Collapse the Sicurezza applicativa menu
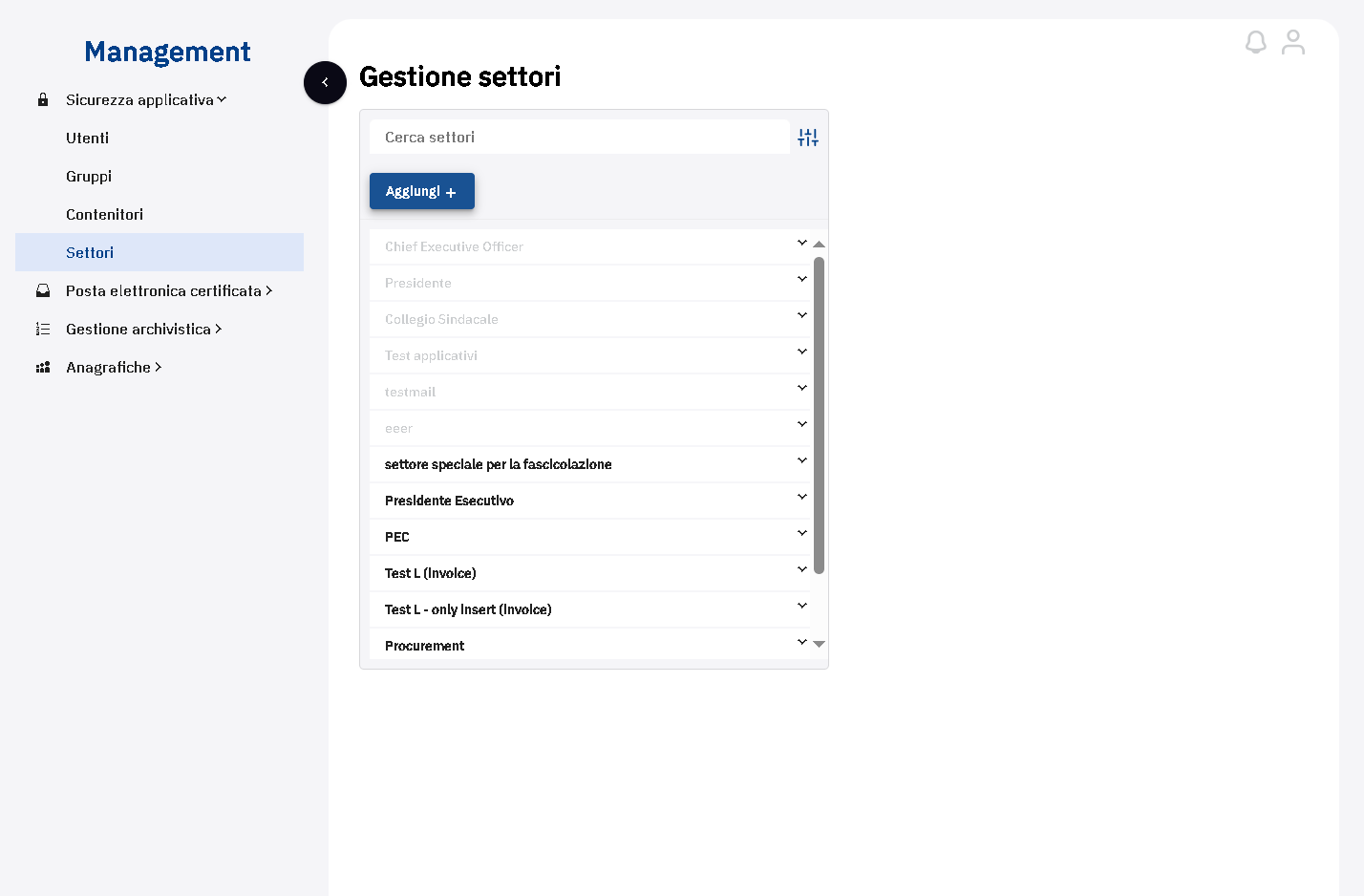 pos(222,99)
